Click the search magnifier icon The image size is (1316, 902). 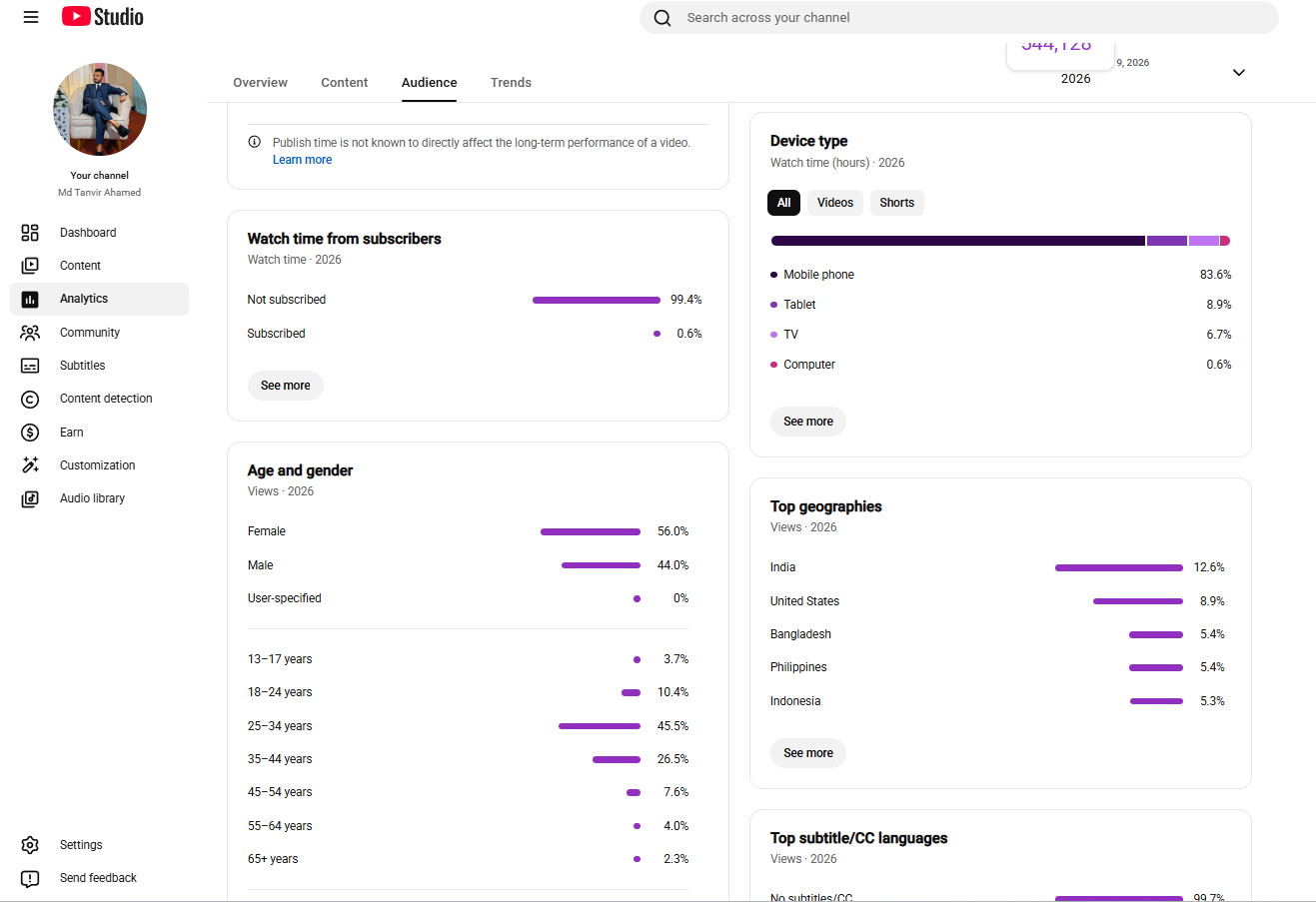[x=662, y=18]
